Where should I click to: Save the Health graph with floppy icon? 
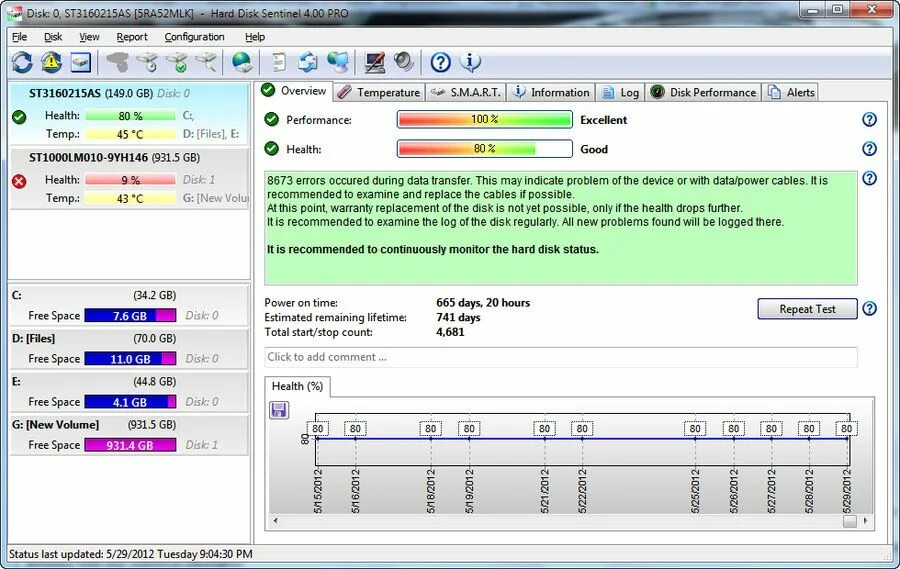coord(279,410)
